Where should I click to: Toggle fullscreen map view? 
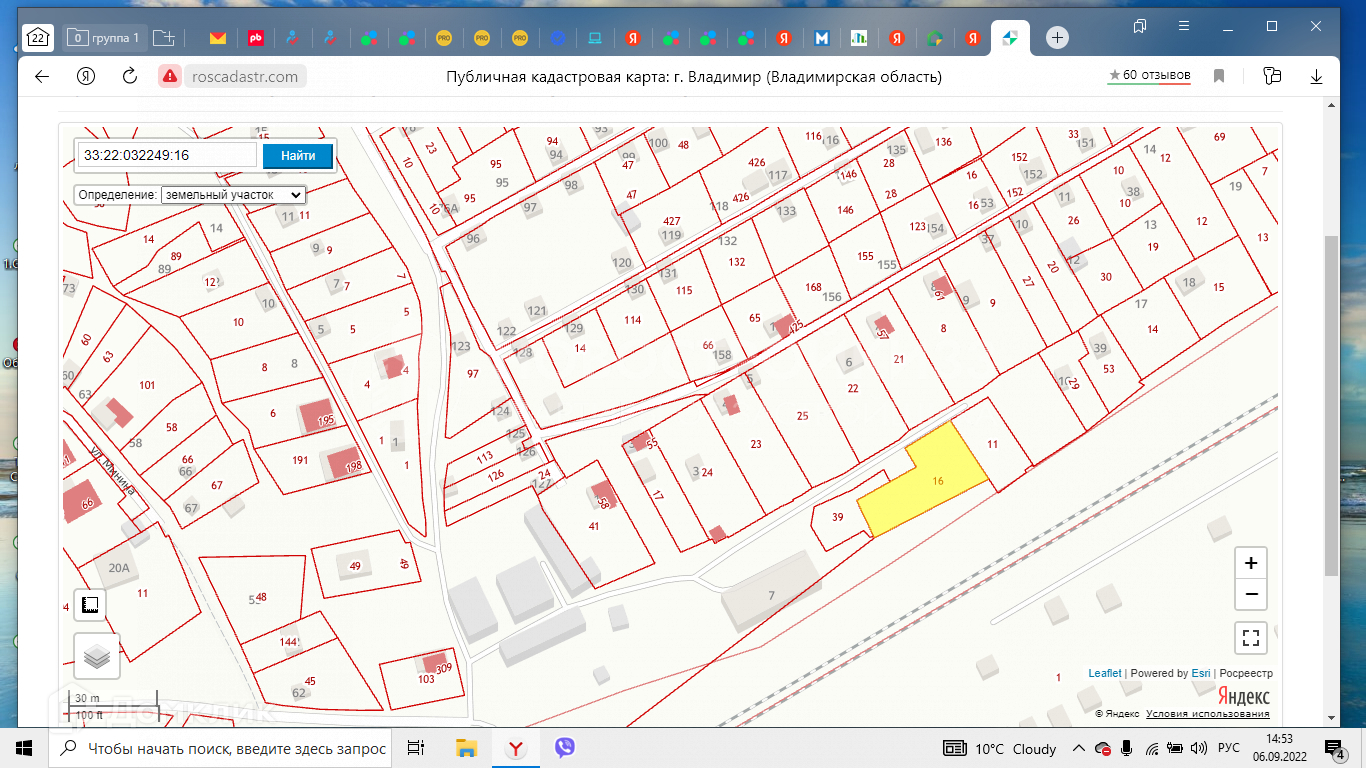tap(1251, 637)
